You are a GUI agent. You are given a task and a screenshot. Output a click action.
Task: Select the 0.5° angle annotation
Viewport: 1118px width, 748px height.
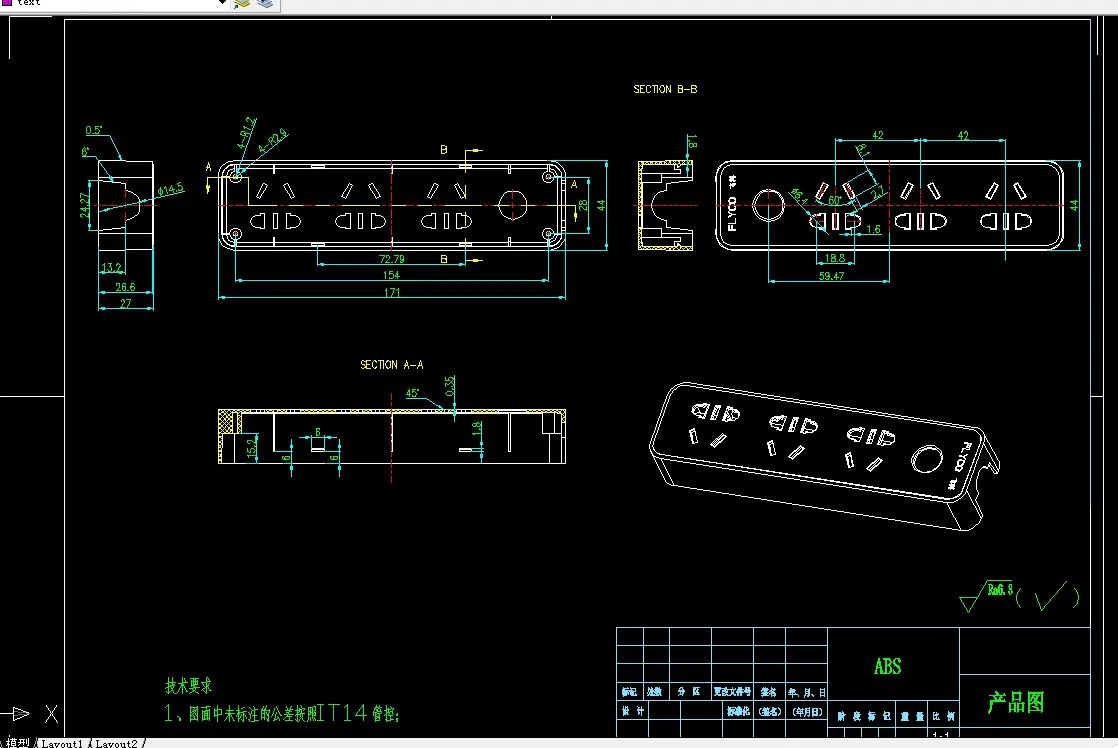point(94,130)
